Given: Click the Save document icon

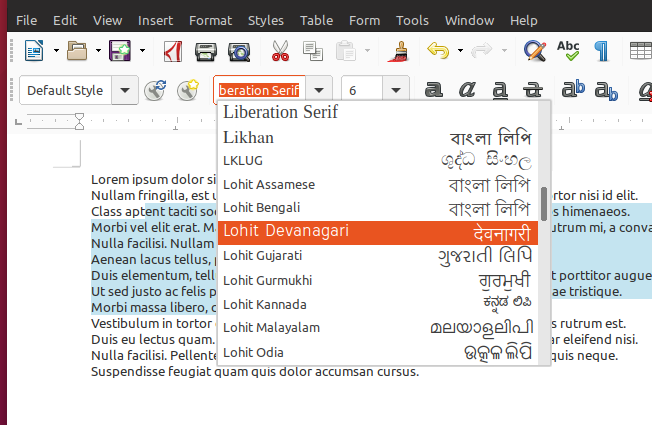Looking at the screenshot, I should tap(120, 51).
